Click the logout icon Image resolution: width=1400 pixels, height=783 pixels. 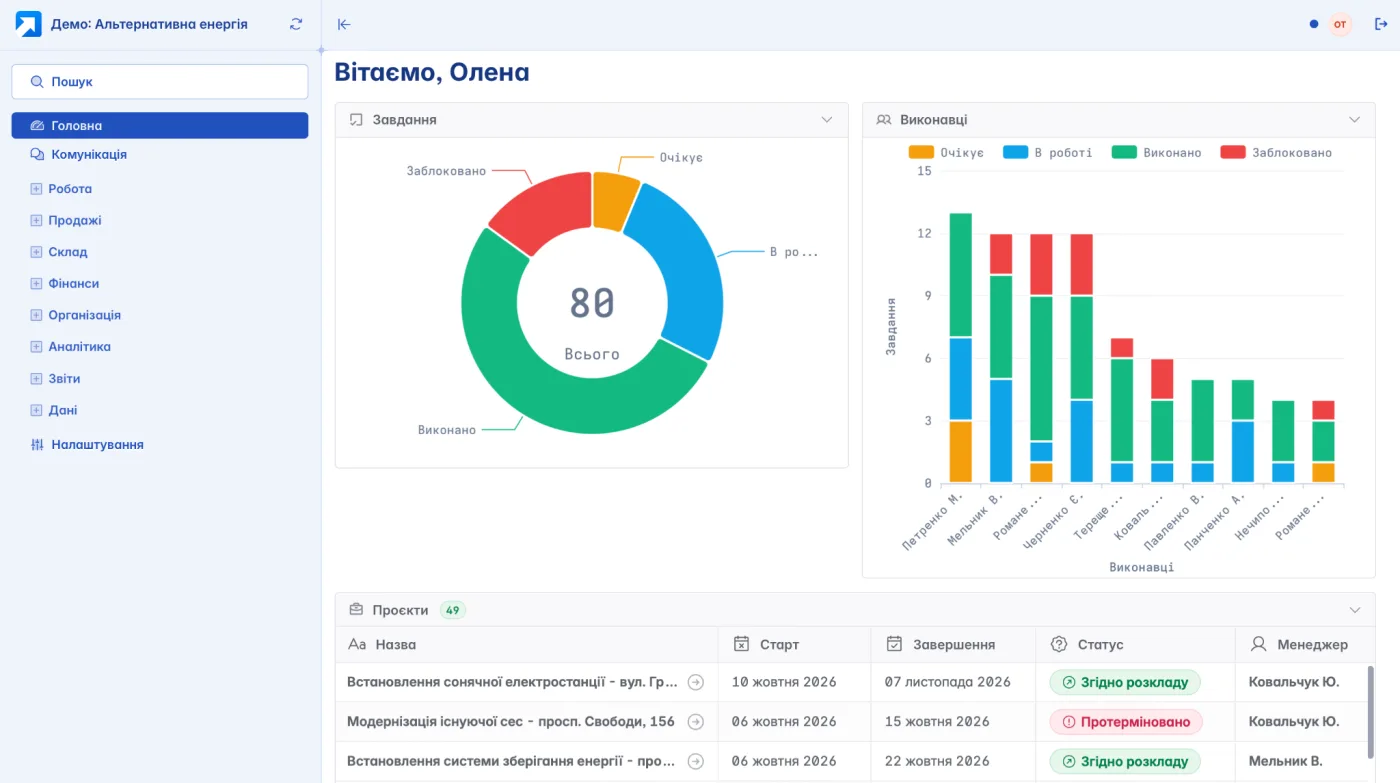coord(1381,24)
